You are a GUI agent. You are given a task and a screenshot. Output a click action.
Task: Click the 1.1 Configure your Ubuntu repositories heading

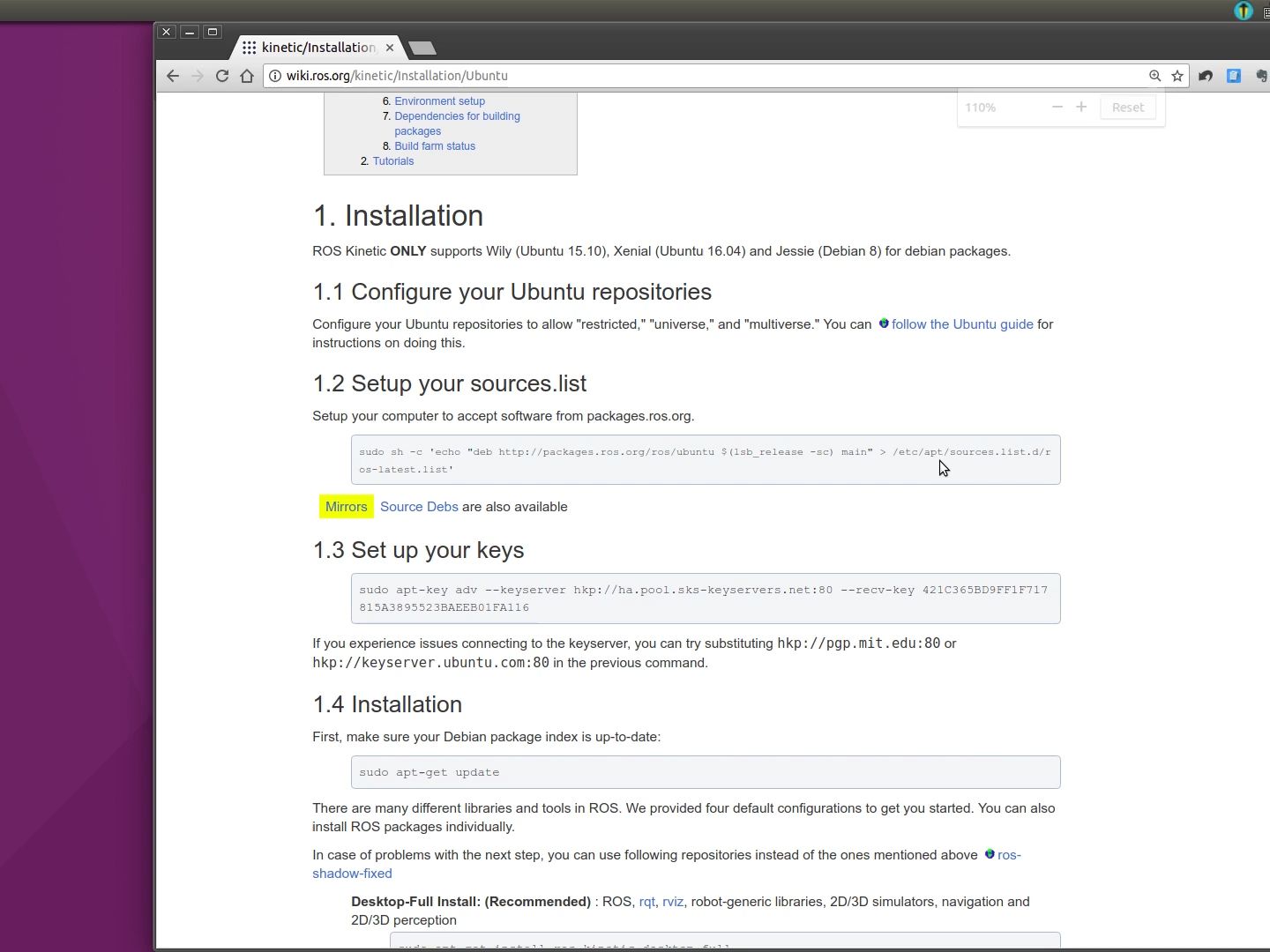pyautogui.click(x=512, y=292)
